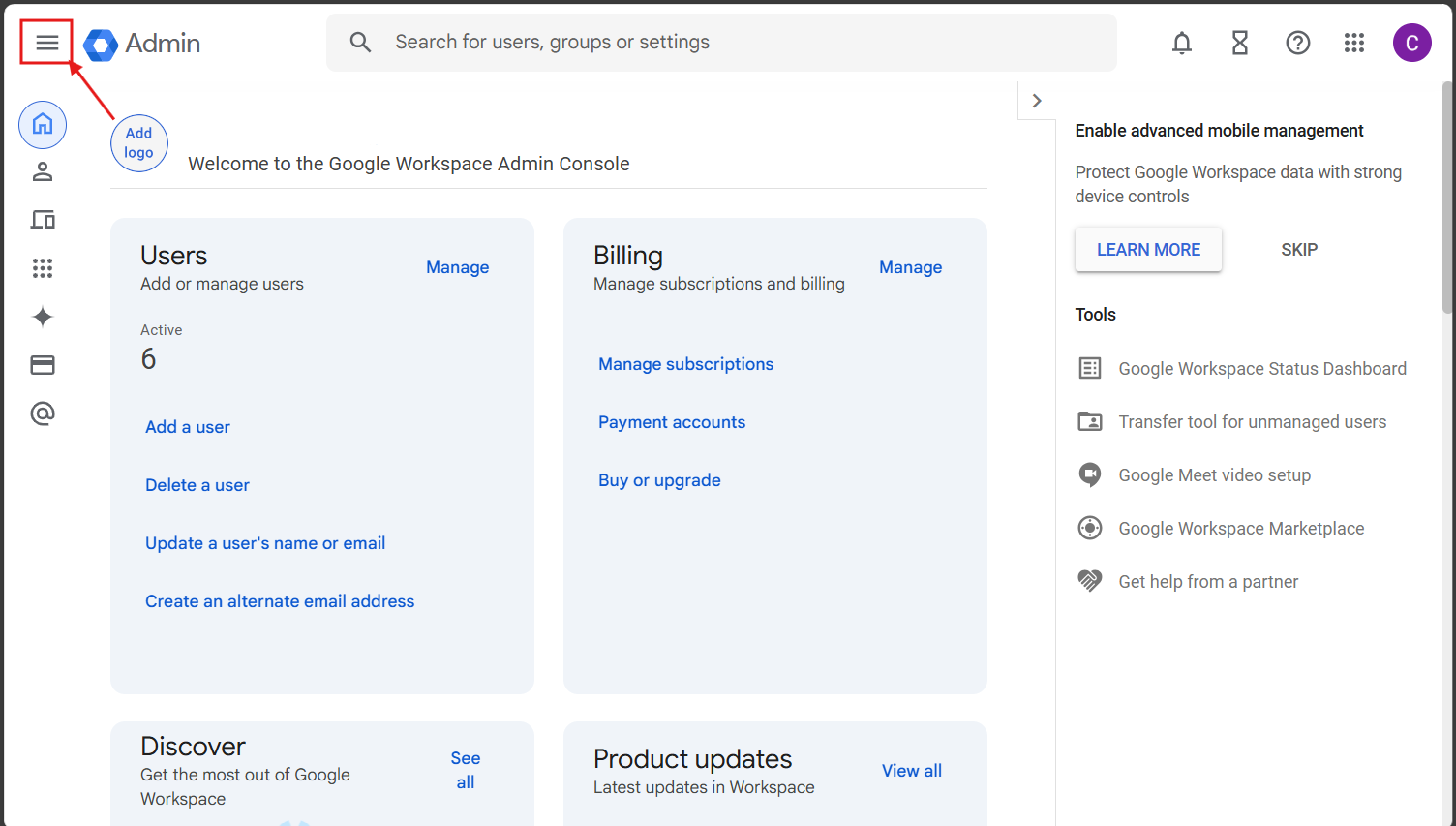Click the Product updates heading

pos(693,759)
